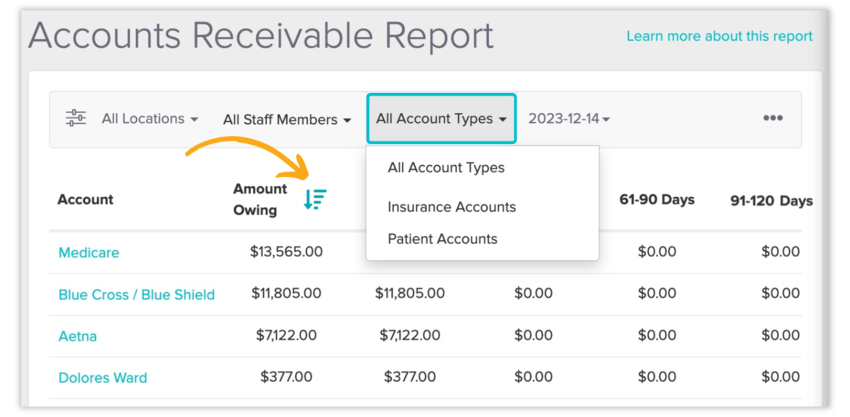
Task: Open Learn more about this report link
Action: (719, 36)
